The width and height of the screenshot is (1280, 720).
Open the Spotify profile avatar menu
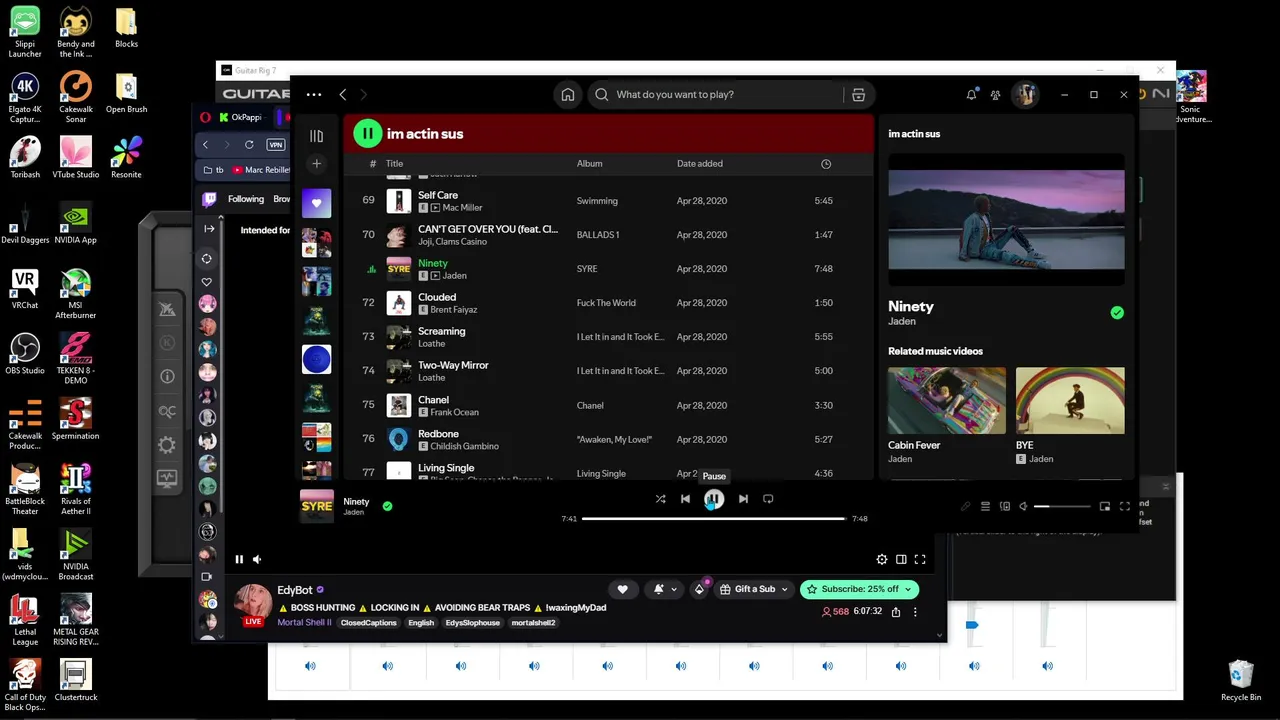(x=1025, y=95)
